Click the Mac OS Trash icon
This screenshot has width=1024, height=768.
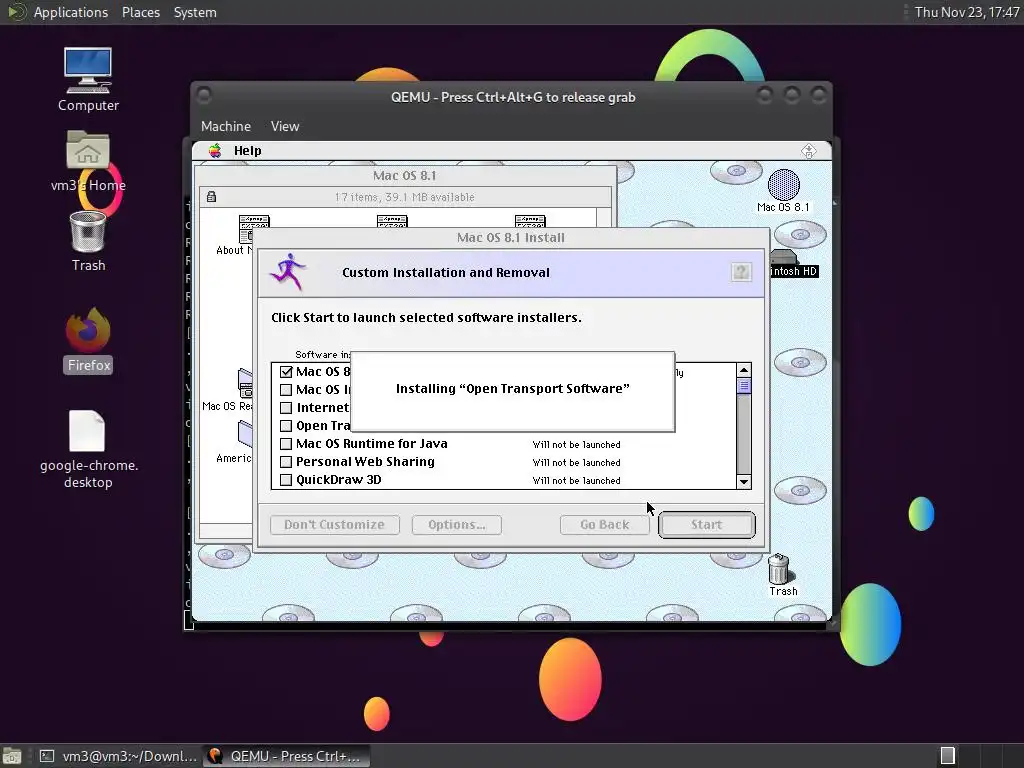tap(778, 569)
